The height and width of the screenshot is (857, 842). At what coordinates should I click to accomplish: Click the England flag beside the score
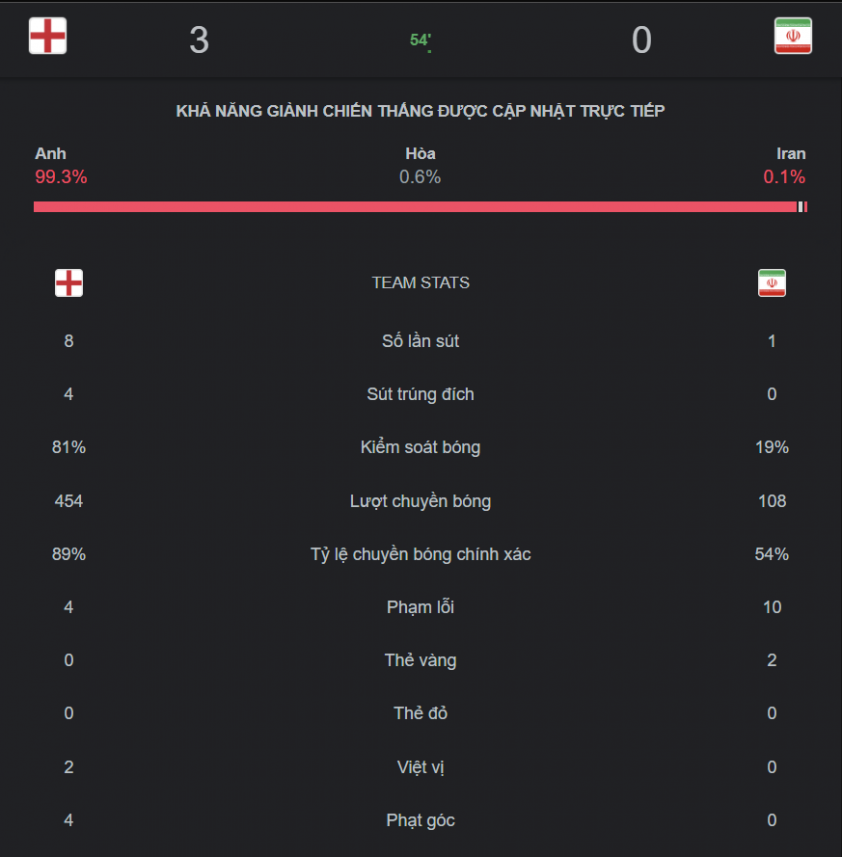pyautogui.click(x=48, y=36)
